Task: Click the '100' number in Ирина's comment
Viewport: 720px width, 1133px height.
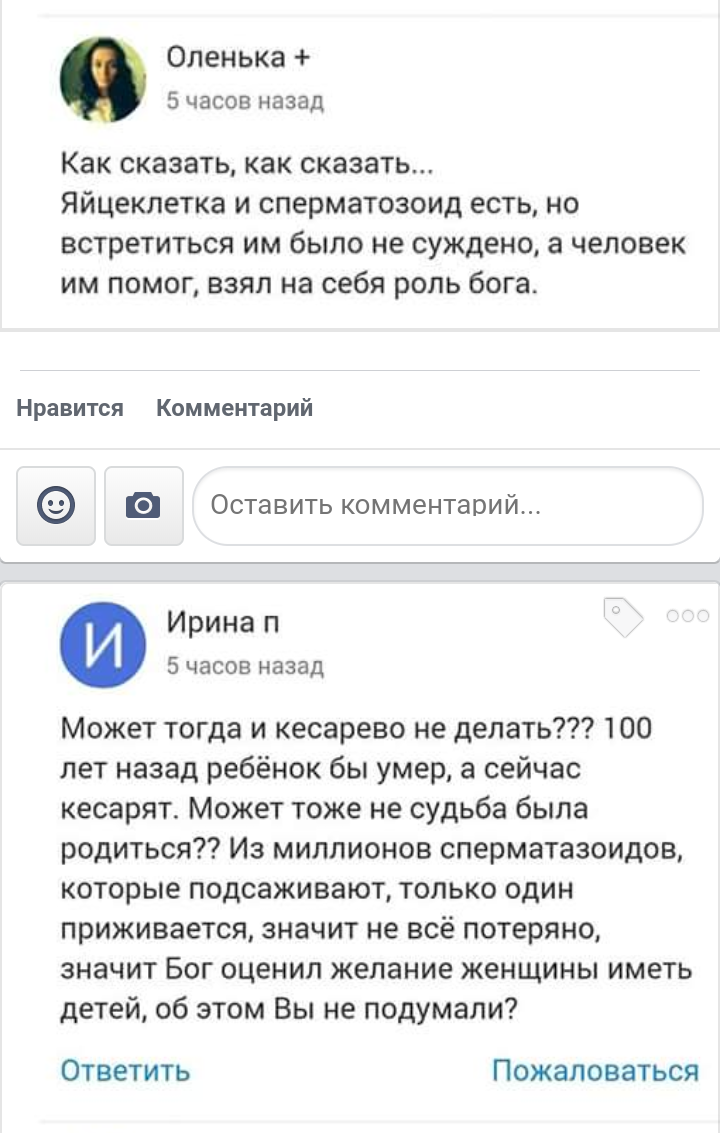Action: click(x=628, y=728)
